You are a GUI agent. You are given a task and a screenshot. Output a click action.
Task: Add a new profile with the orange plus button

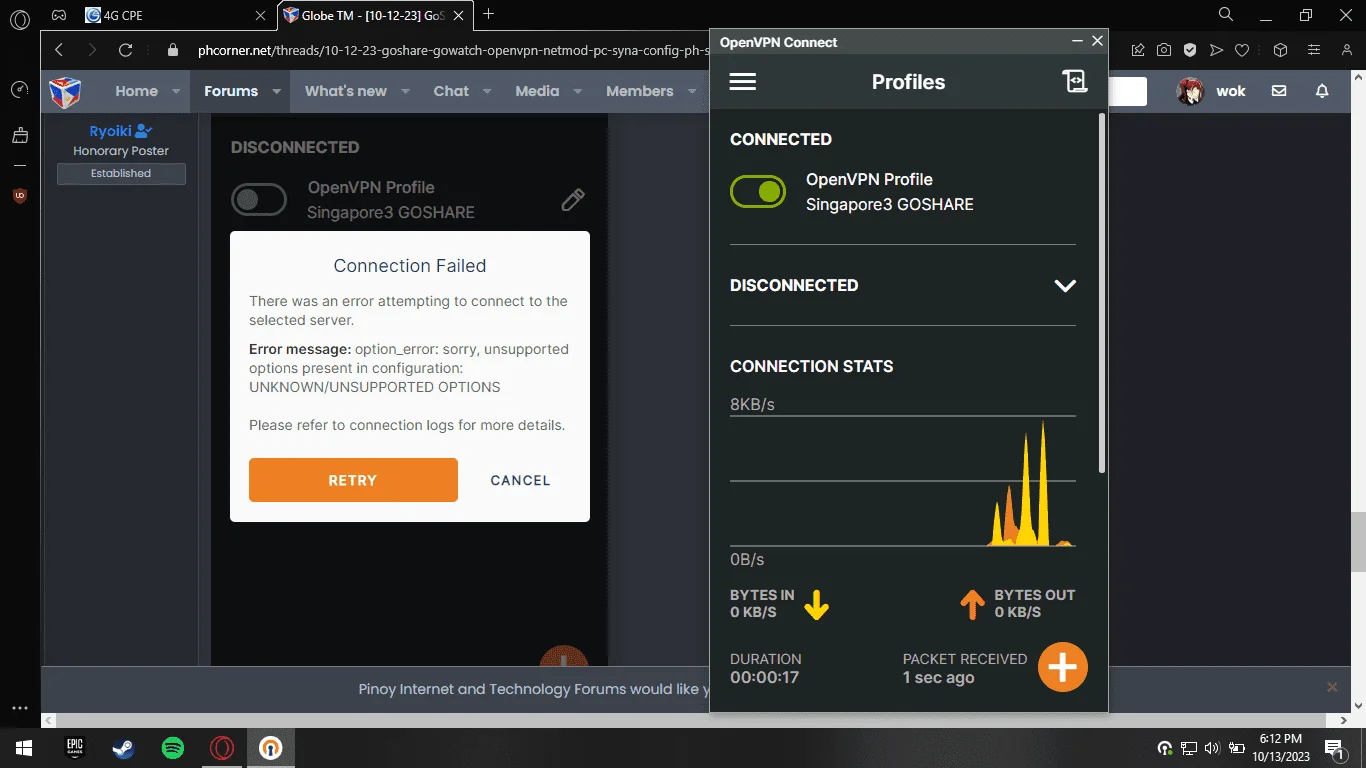point(1062,667)
